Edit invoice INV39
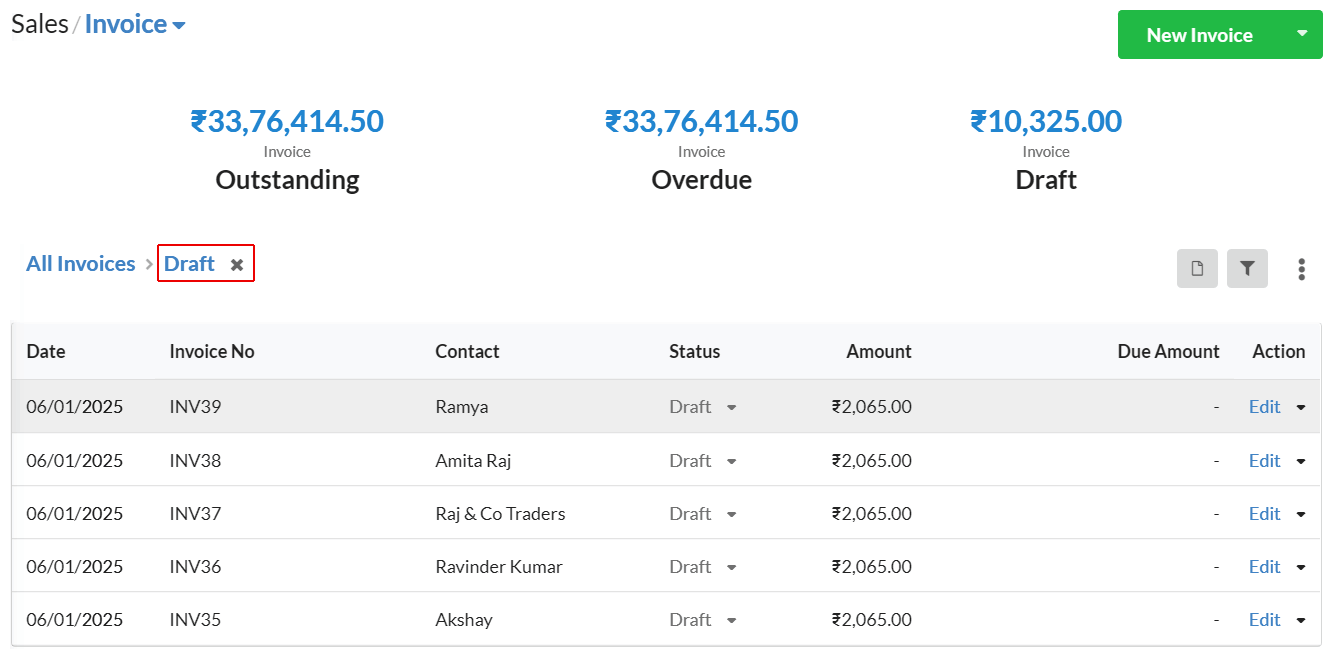The image size is (1335, 657). click(1264, 407)
